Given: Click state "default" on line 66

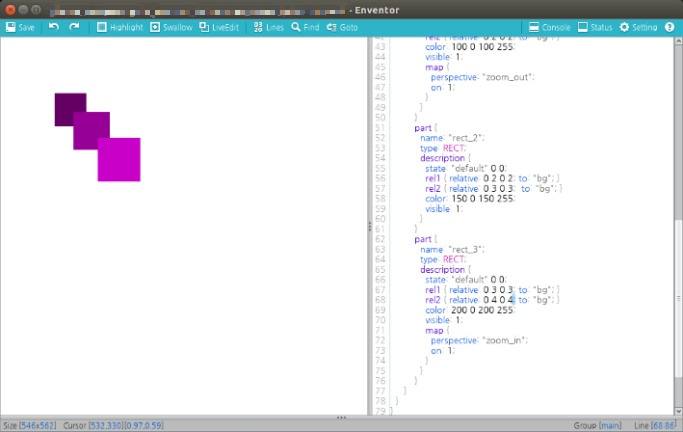Looking at the screenshot, I should click(x=466, y=280).
